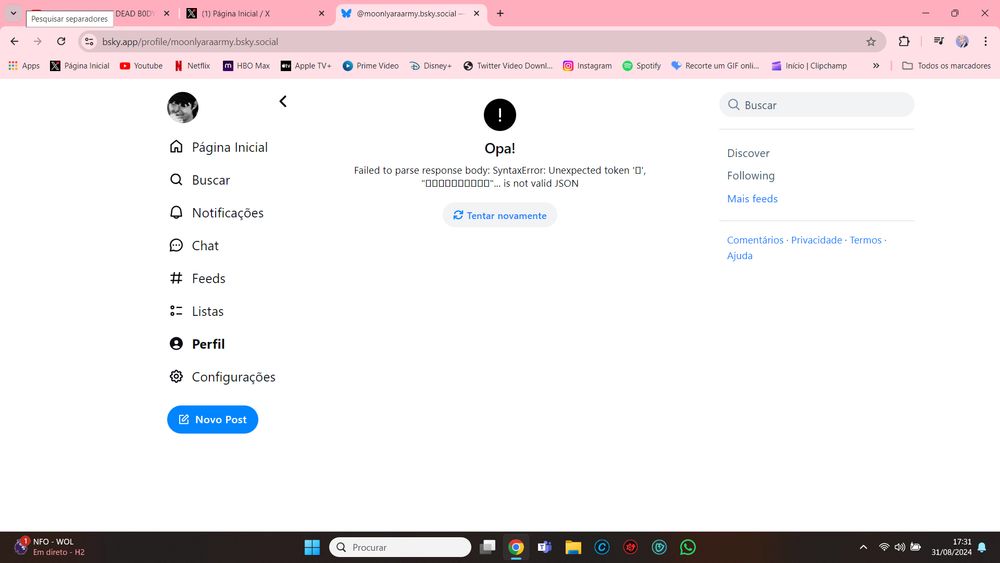This screenshot has width=1000, height=563.
Task: Open the Termos link
Action: click(865, 240)
